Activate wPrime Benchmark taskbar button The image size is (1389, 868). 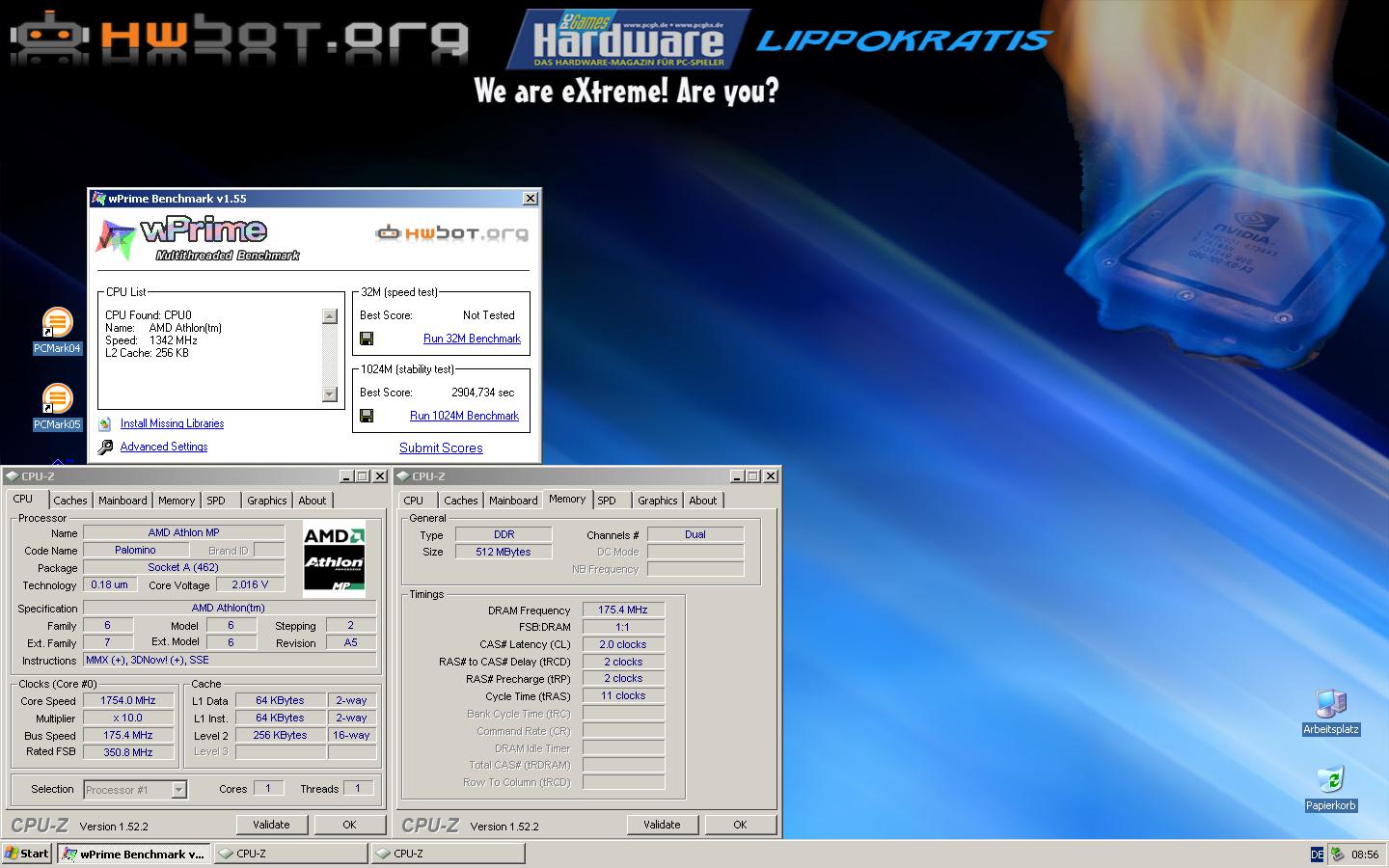(x=132, y=854)
